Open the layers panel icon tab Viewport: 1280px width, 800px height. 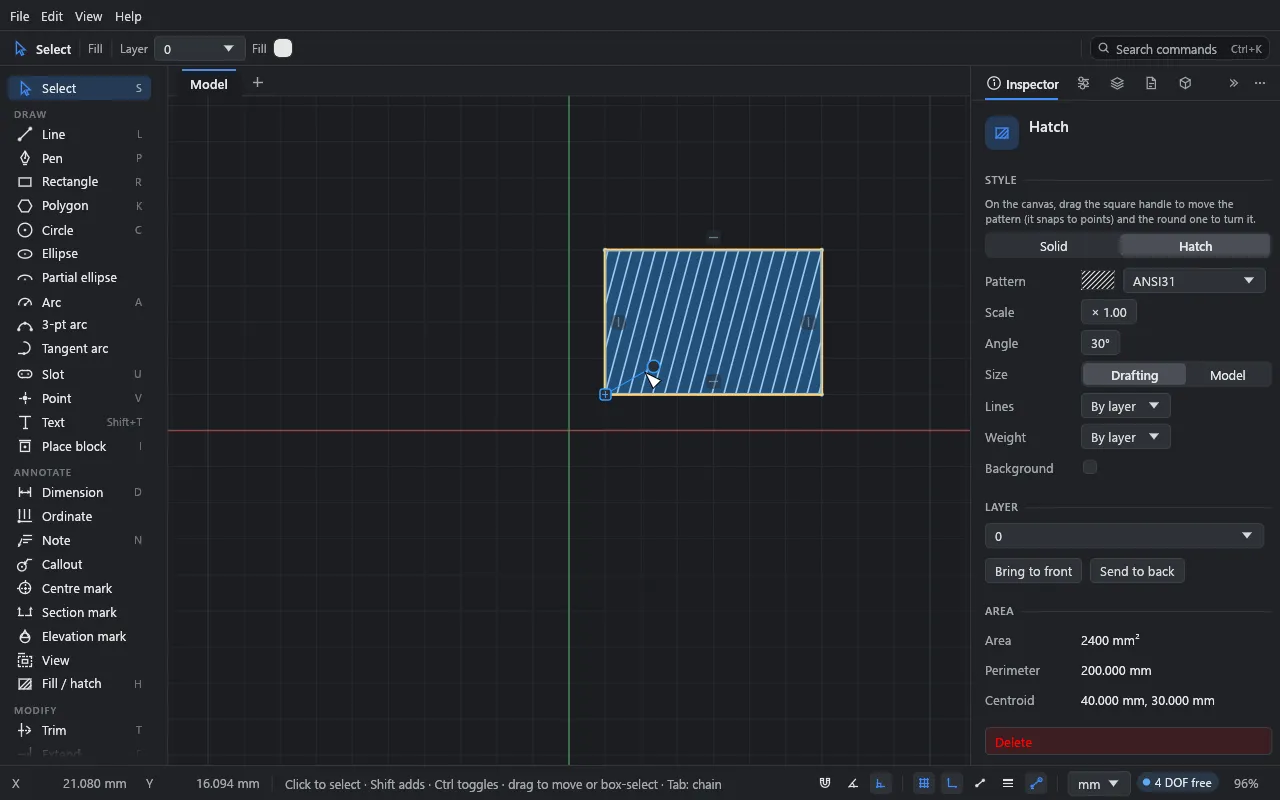point(1117,84)
